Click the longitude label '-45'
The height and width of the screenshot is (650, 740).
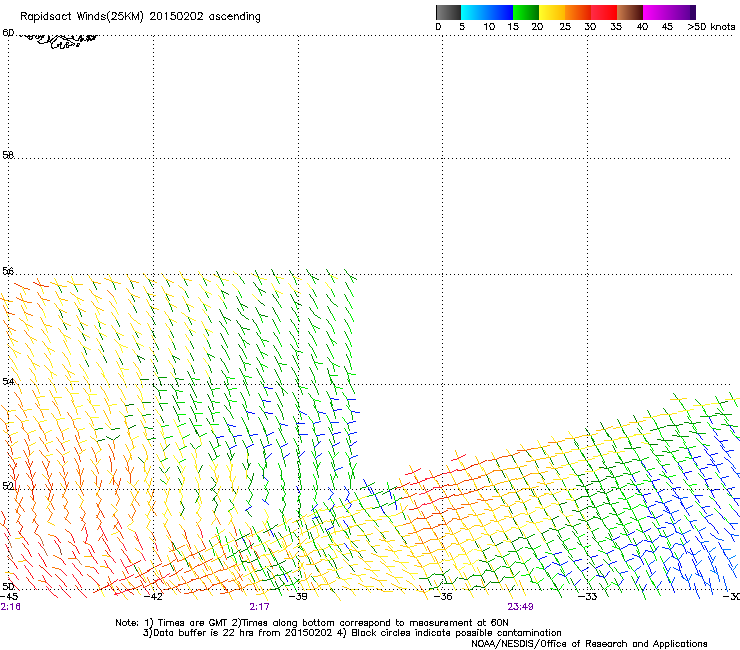[9, 597]
